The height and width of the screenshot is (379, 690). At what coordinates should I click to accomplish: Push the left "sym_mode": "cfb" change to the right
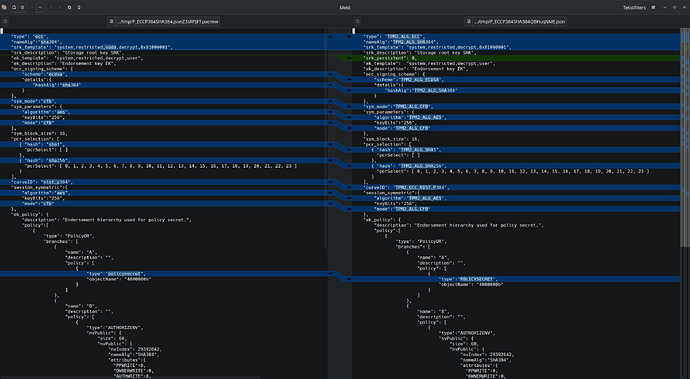pos(330,101)
